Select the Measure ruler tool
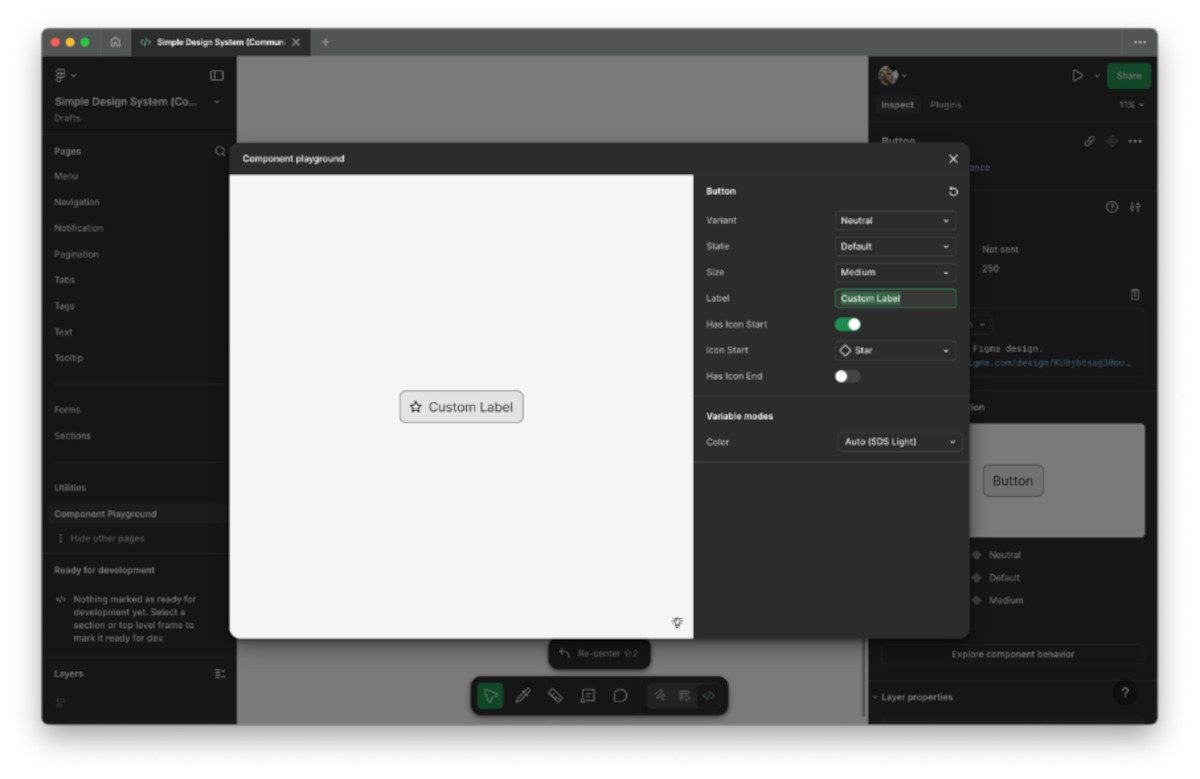 point(555,696)
